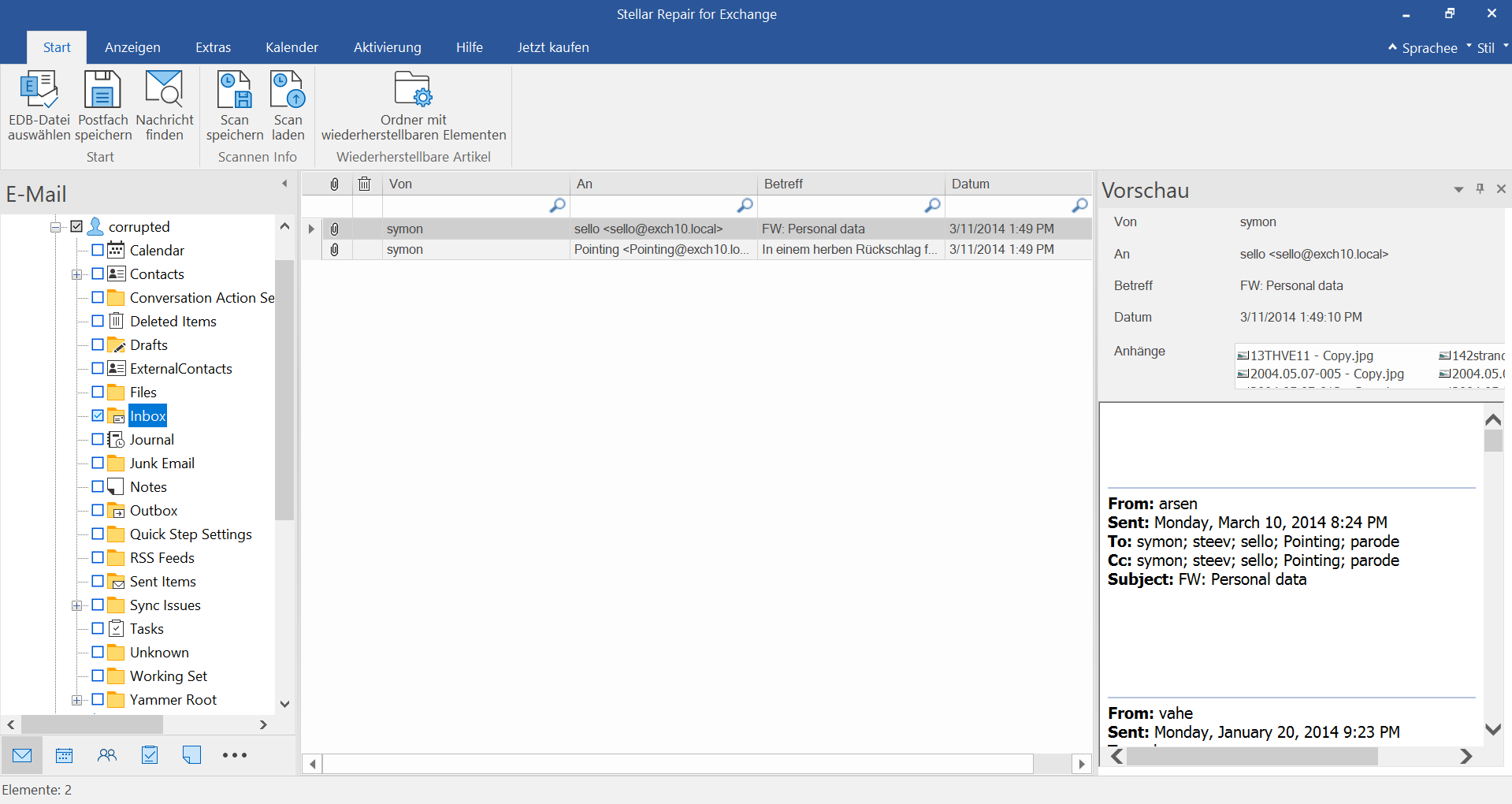1512x804 pixels.
Task: Sort emails by Von column
Action: pos(476,184)
